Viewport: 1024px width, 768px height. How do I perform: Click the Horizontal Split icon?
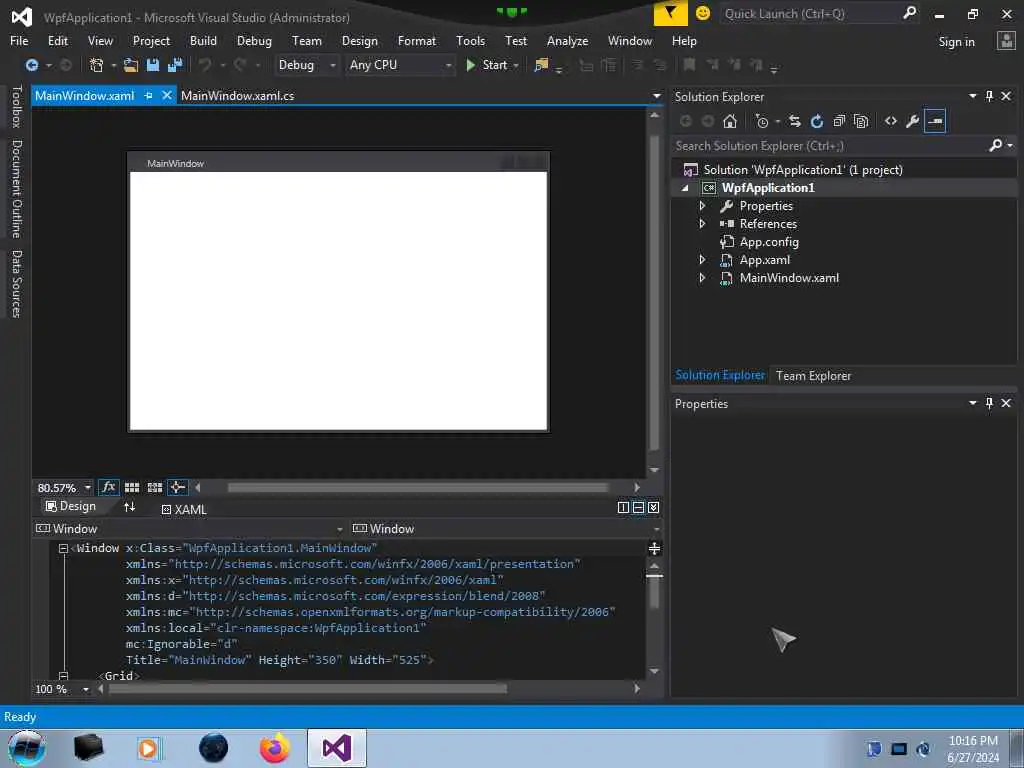point(639,507)
